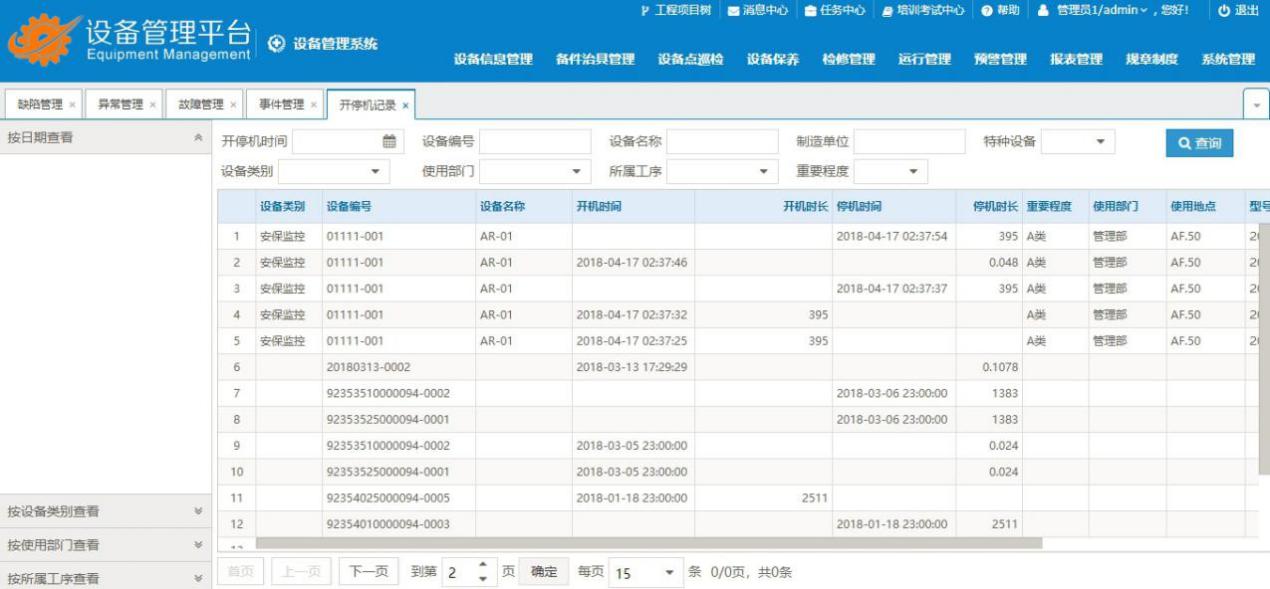This screenshot has width=1270, height=589.
Task: Click the 设备编号 input field
Action: click(x=535, y=143)
